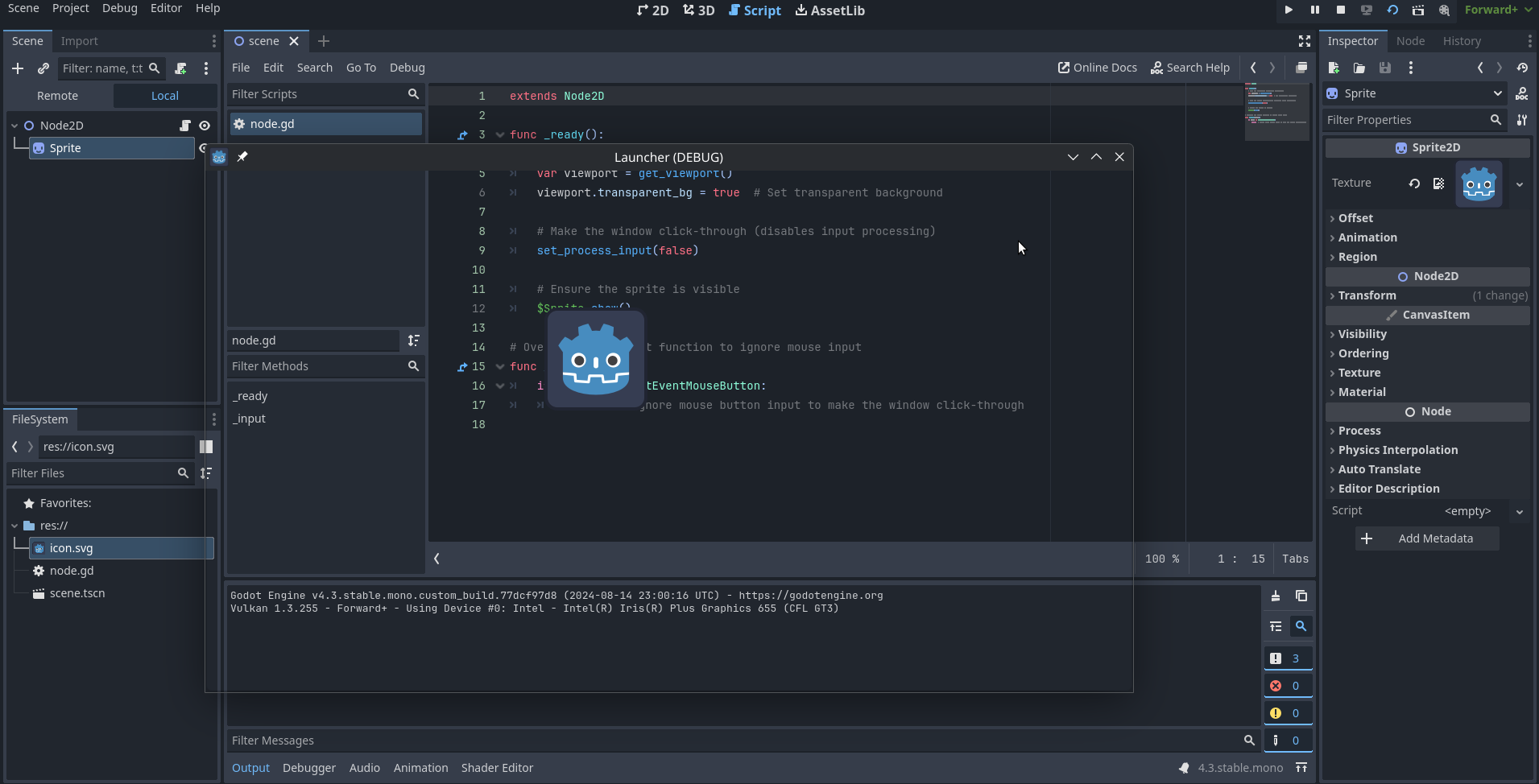Load an existing resource in Inspector
The image size is (1539, 784).
pos(1359,68)
